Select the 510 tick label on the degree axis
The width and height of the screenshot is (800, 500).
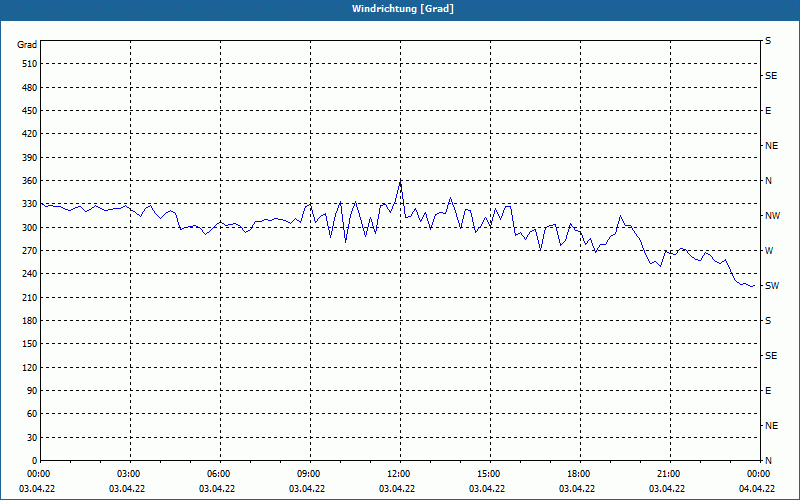(30, 64)
